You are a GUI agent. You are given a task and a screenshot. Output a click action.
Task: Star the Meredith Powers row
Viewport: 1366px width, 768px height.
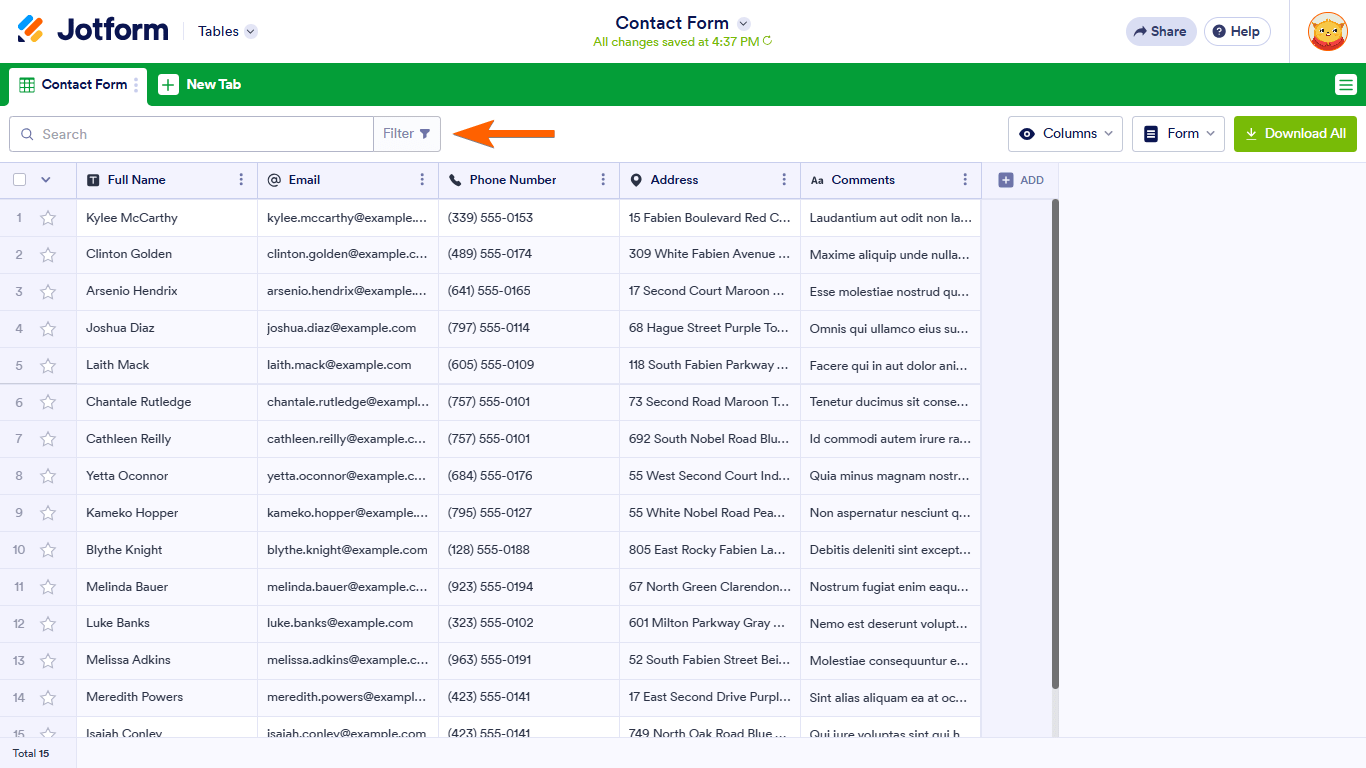(48, 698)
